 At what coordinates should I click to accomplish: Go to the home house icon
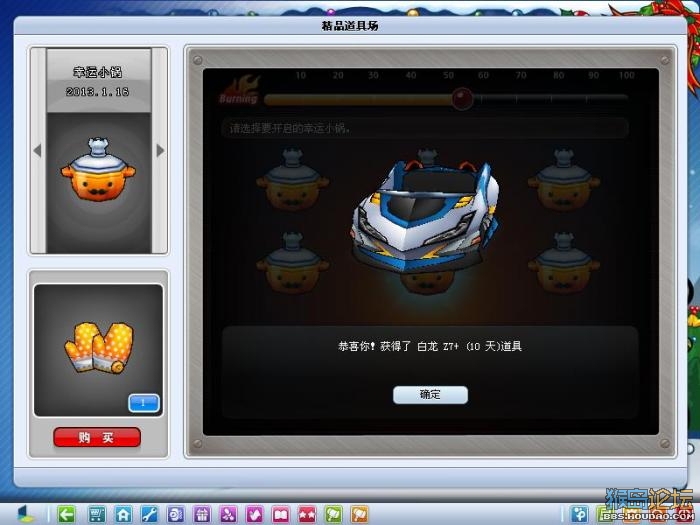click(123, 515)
